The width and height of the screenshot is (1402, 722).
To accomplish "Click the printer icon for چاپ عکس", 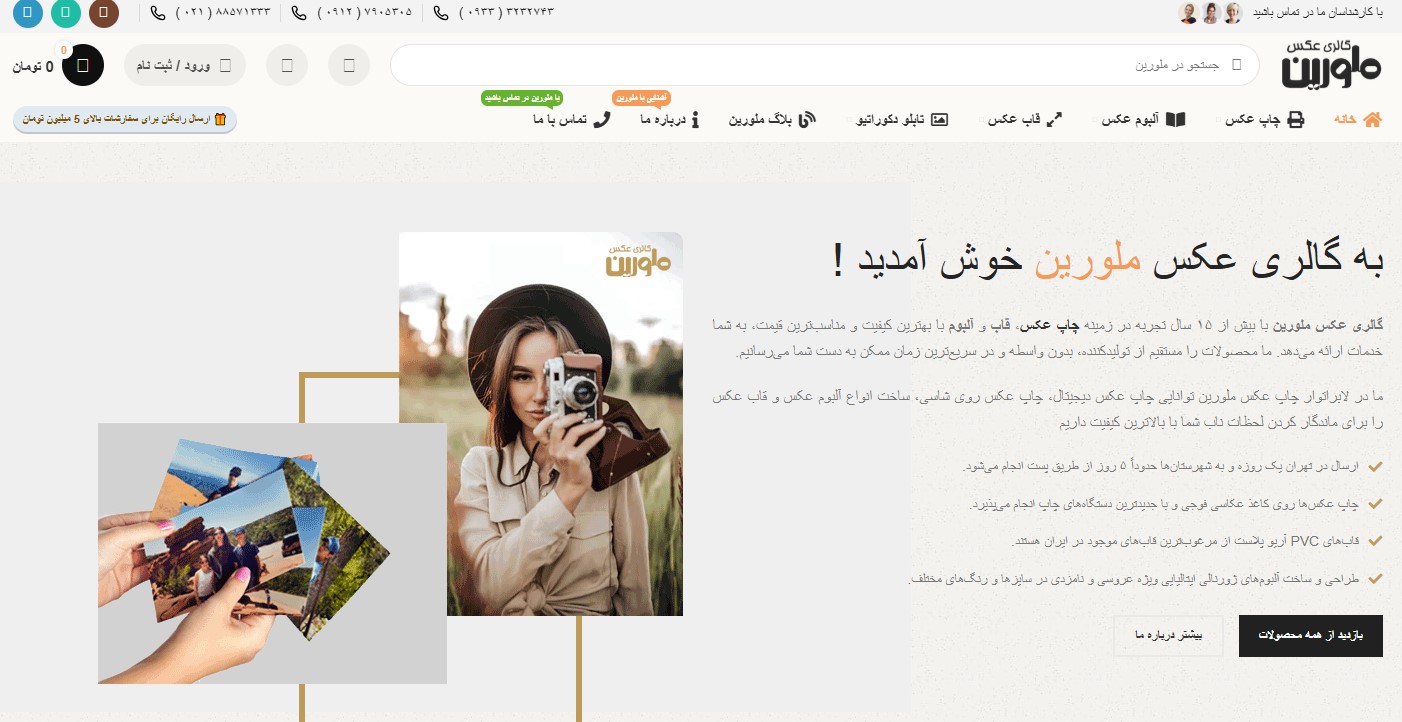I will [x=1296, y=119].
